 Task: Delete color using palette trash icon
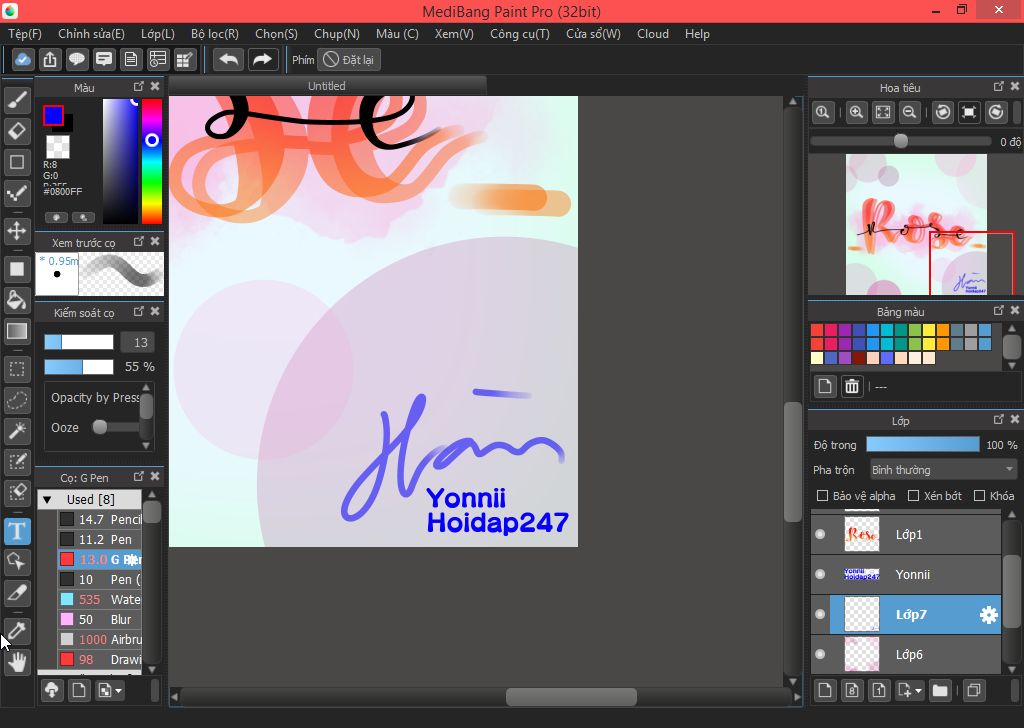tap(852, 386)
